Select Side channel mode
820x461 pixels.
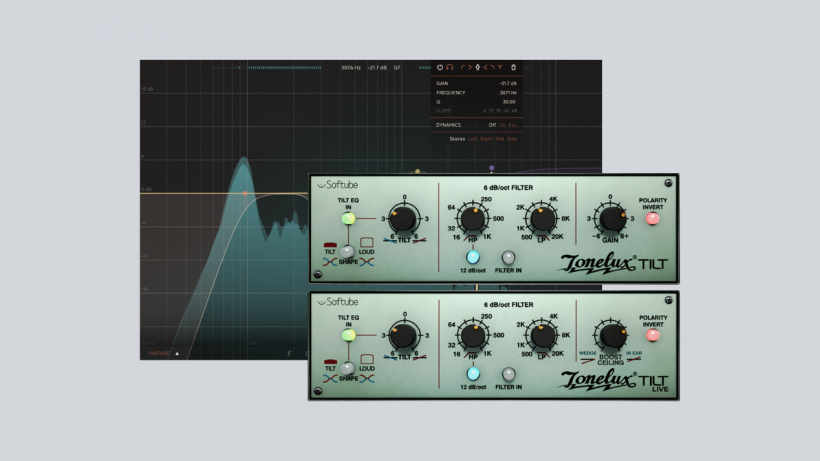tap(512, 139)
